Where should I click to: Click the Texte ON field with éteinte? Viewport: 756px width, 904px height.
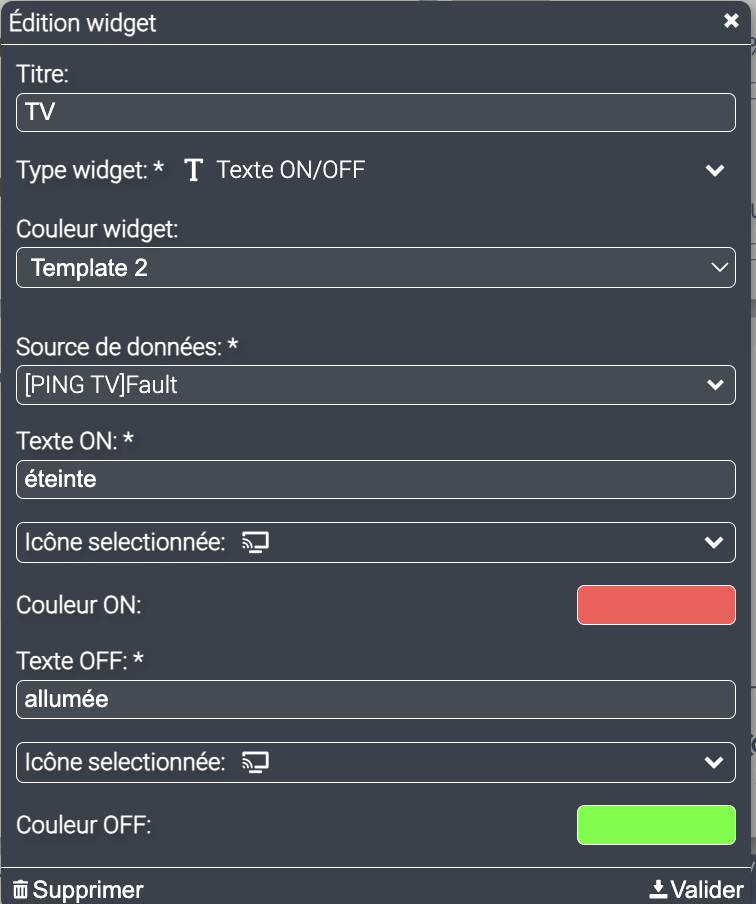coord(376,479)
